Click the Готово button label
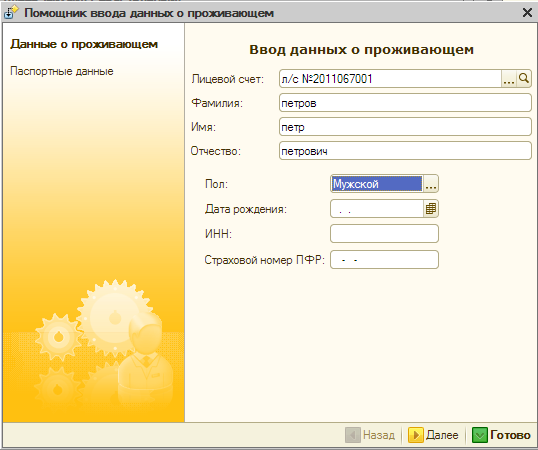The height and width of the screenshot is (450, 538). pyautogui.click(x=510, y=435)
